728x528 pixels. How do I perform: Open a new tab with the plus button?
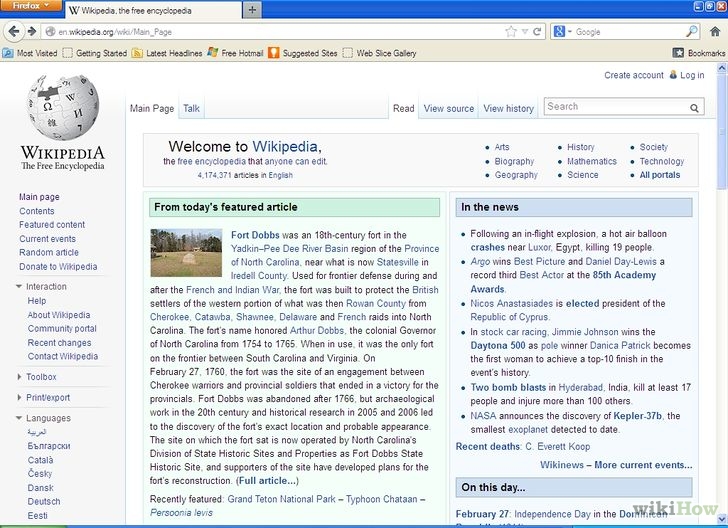point(252,10)
